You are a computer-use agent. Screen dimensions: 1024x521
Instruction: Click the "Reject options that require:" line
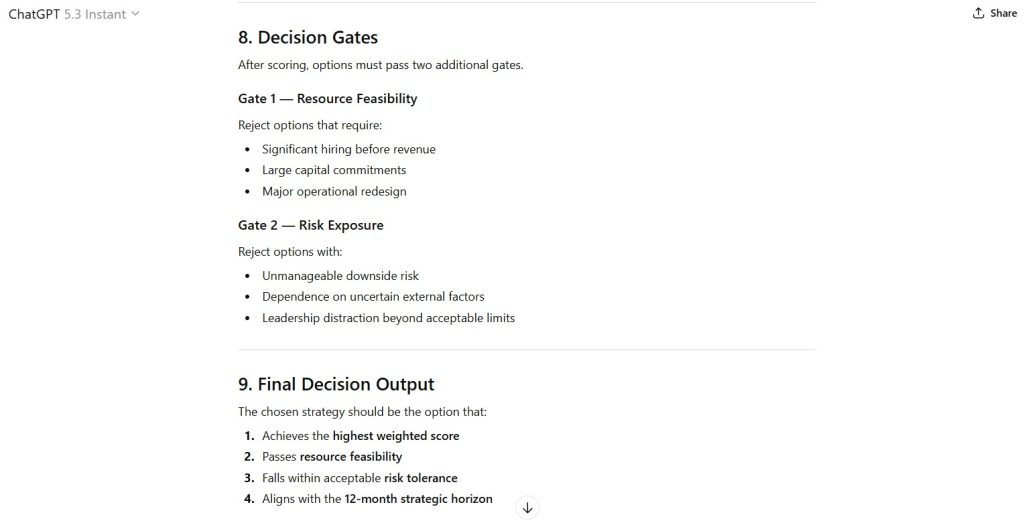[x=310, y=125]
